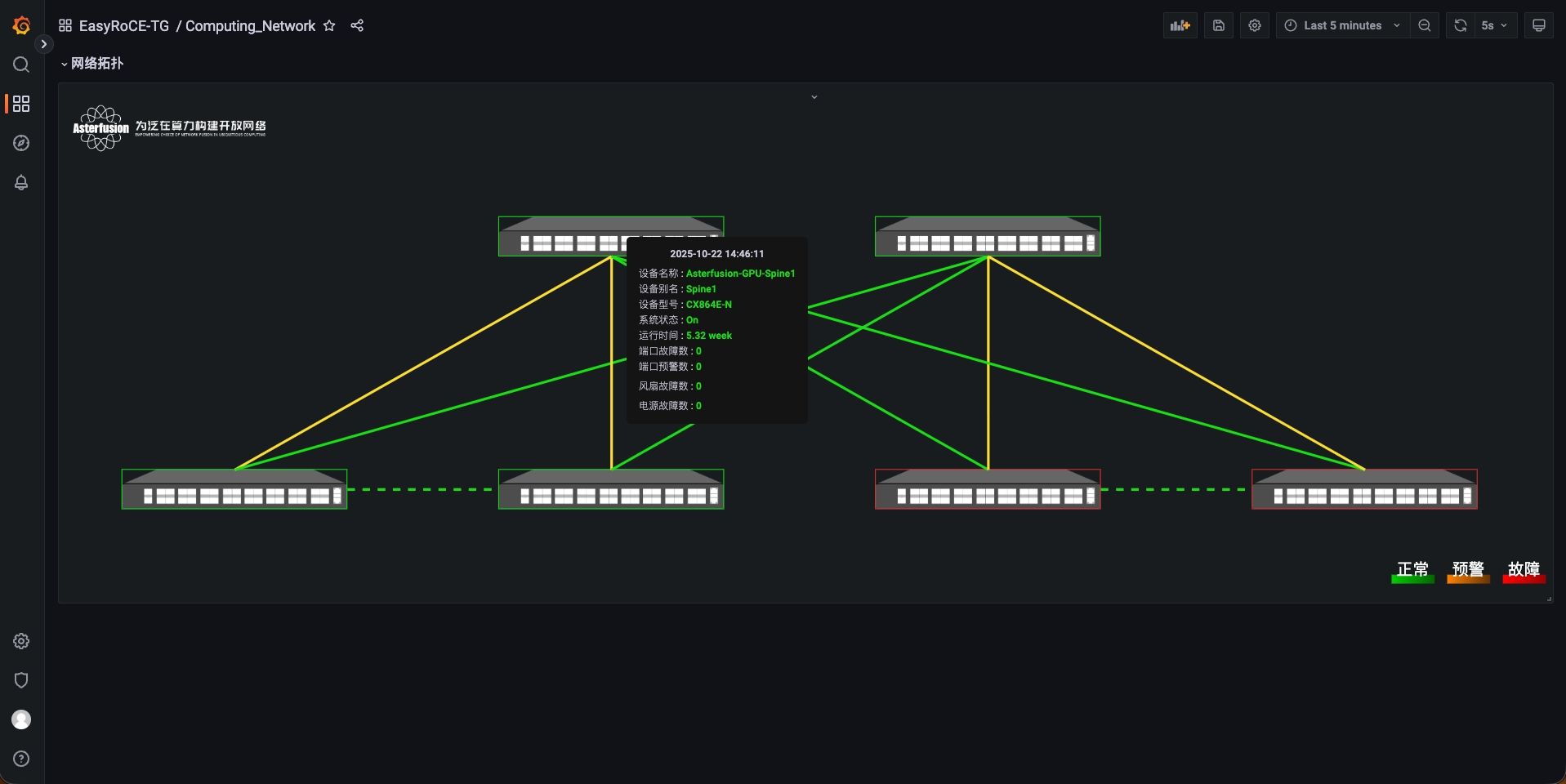Open the Help question mark icon
The image size is (1566, 784).
click(x=21, y=759)
